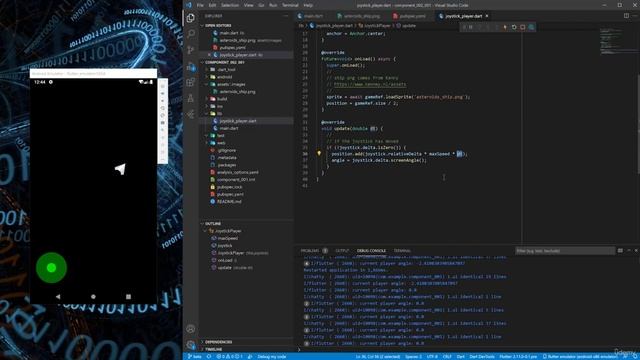640x360 pixels.
Task: Tap the green joystick knob in emulator
Action: point(51,268)
